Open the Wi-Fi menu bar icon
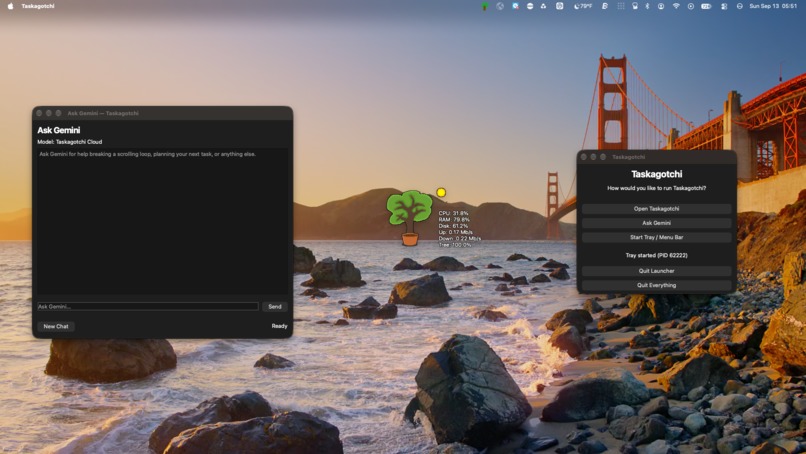 coord(676,6)
